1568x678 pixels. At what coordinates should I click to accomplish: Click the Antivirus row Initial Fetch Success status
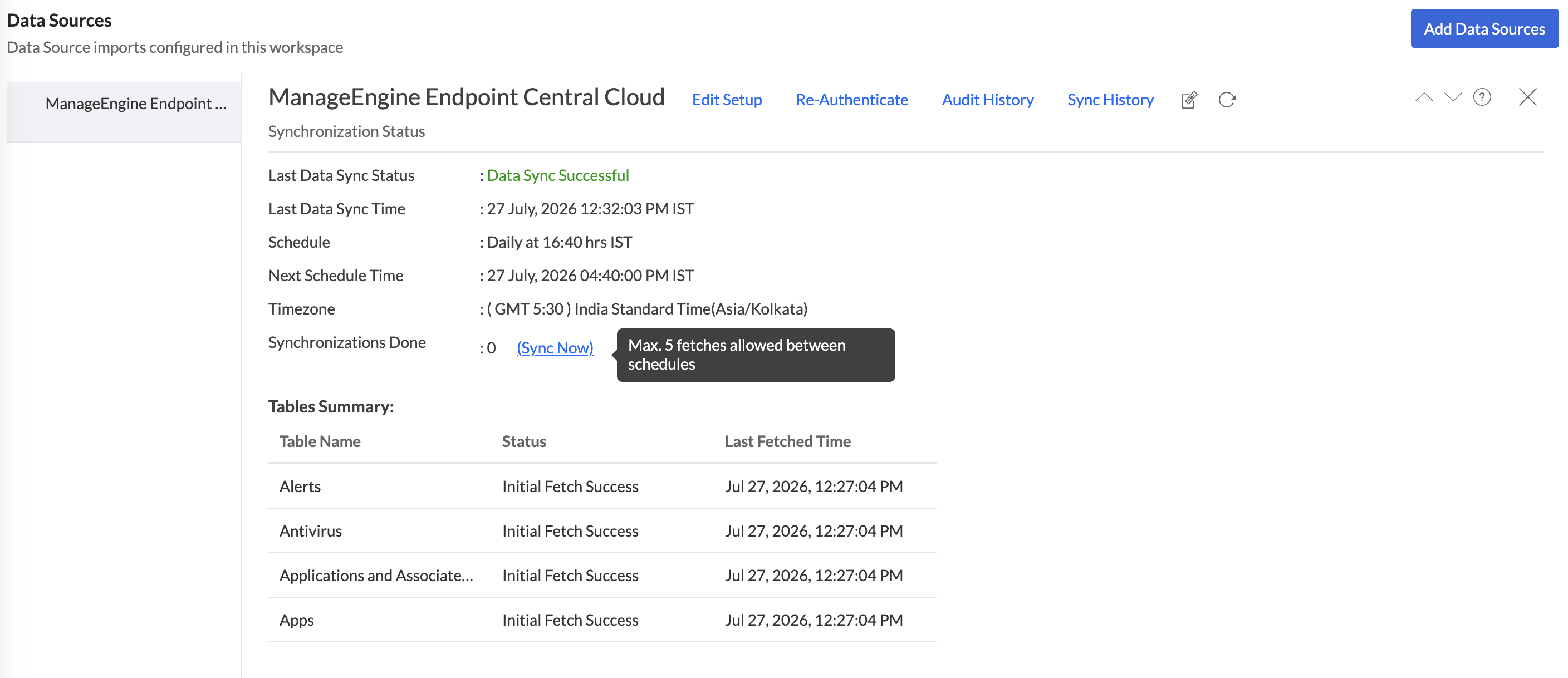(x=570, y=530)
